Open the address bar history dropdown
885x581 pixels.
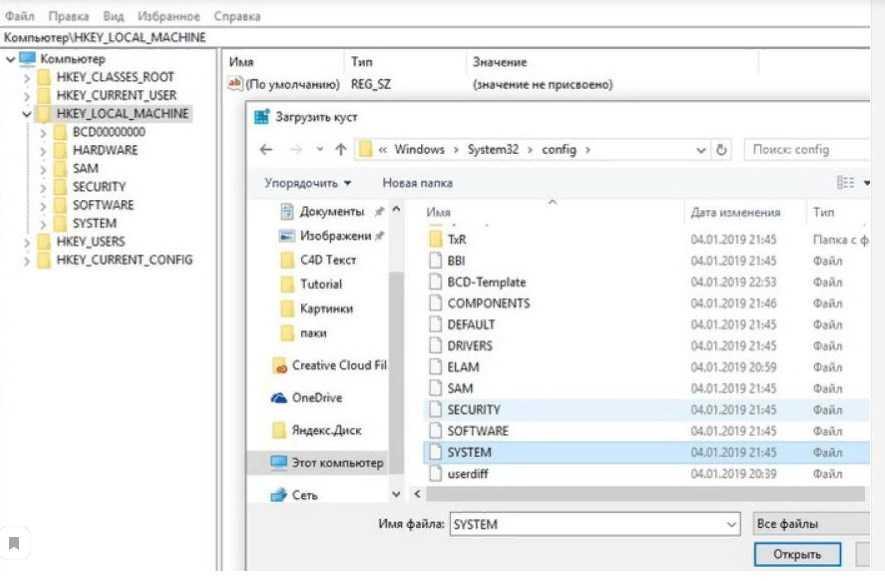700,150
